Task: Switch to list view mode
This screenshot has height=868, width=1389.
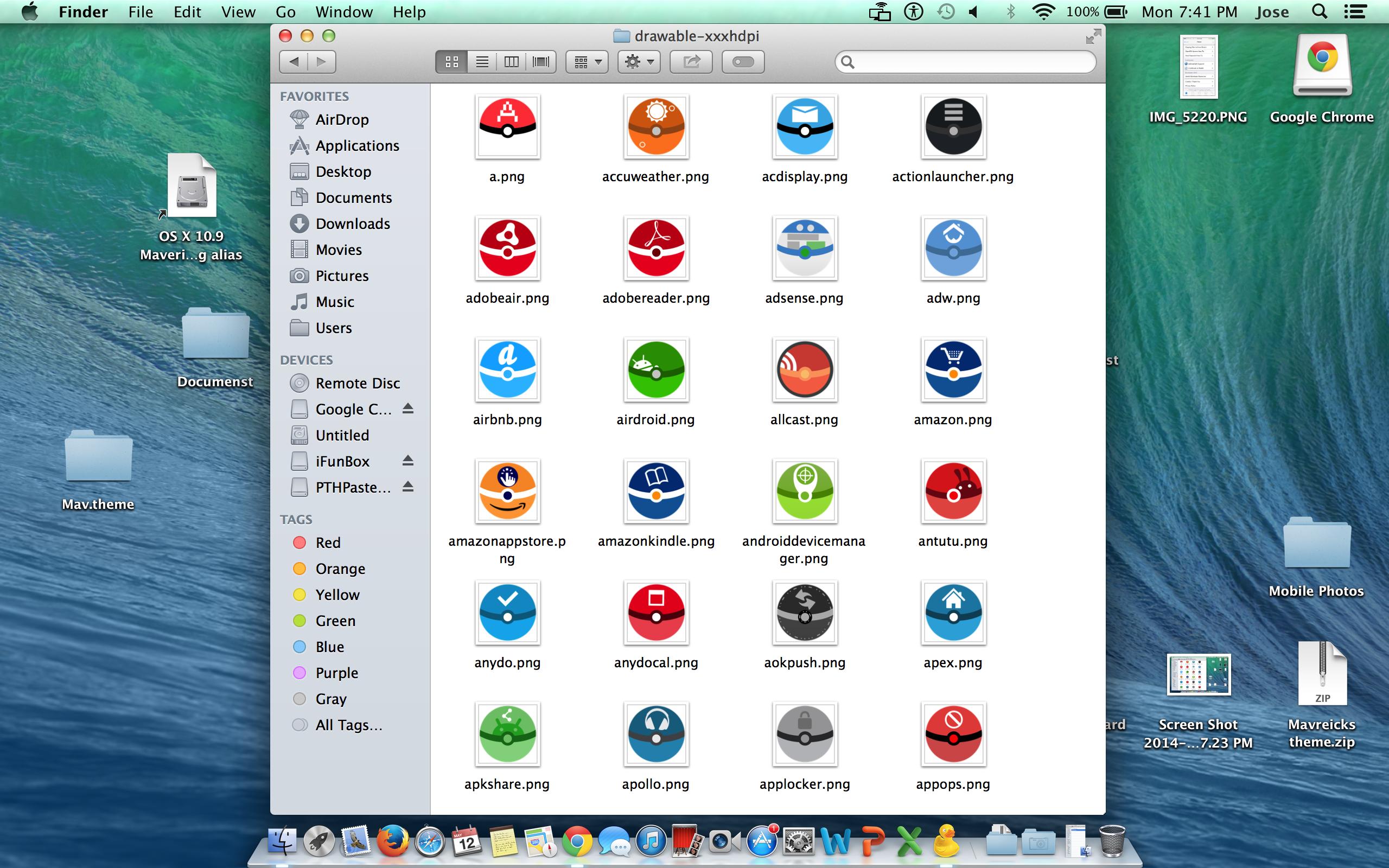Action: [x=482, y=62]
